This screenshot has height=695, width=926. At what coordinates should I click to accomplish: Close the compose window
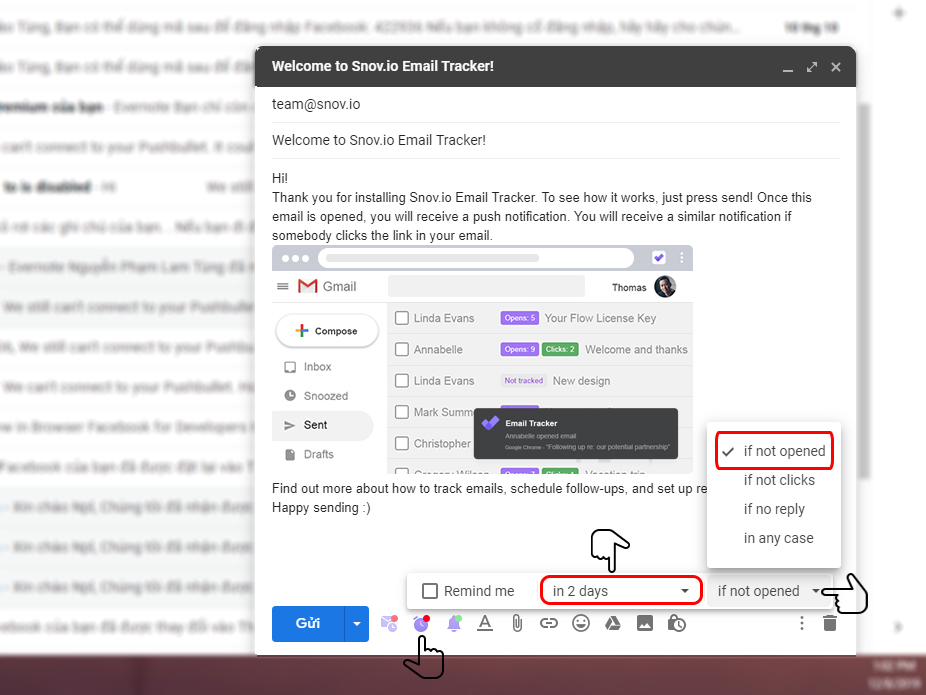click(836, 67)
